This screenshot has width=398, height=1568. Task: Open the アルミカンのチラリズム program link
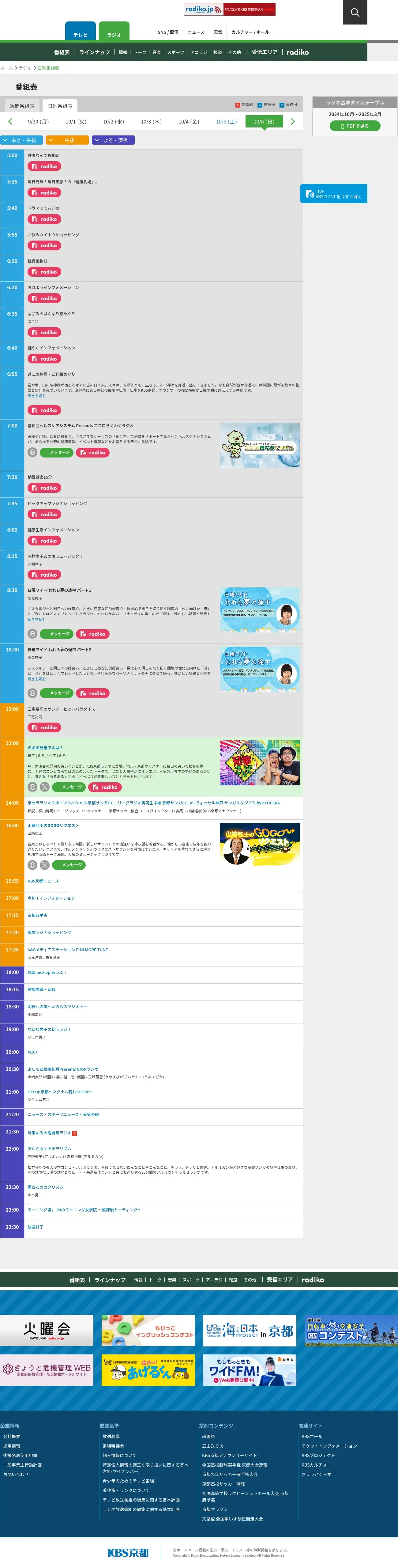(x=49, y=1148)
